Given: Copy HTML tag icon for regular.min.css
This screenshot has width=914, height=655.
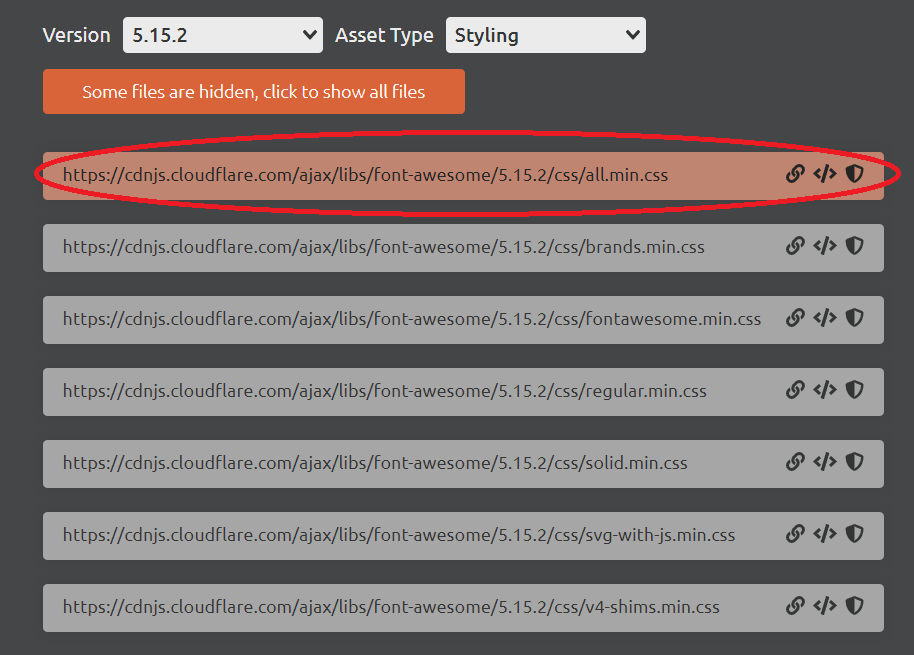Looking at the screenshot, I should point(825,390).
